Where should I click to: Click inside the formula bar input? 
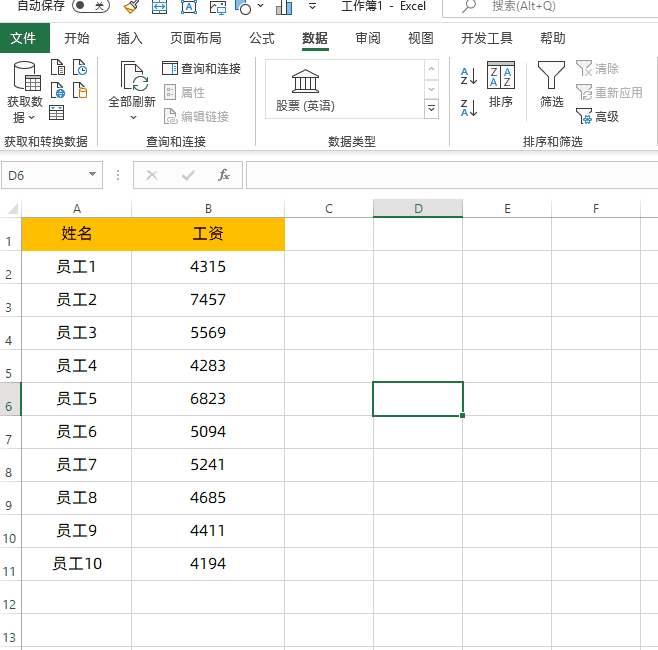pyautogui.click(x=452, y=175)
